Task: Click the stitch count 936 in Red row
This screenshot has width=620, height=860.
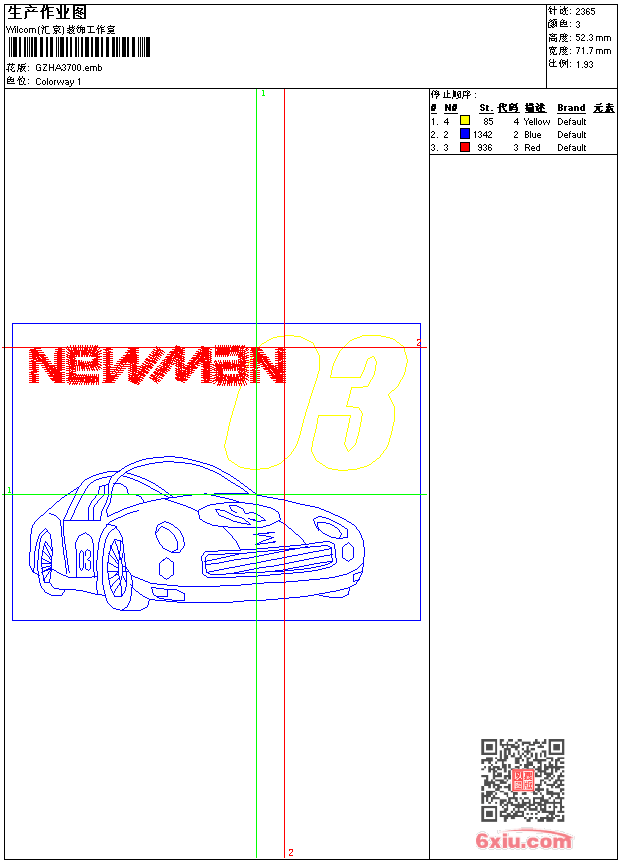Action: (485, 148)
